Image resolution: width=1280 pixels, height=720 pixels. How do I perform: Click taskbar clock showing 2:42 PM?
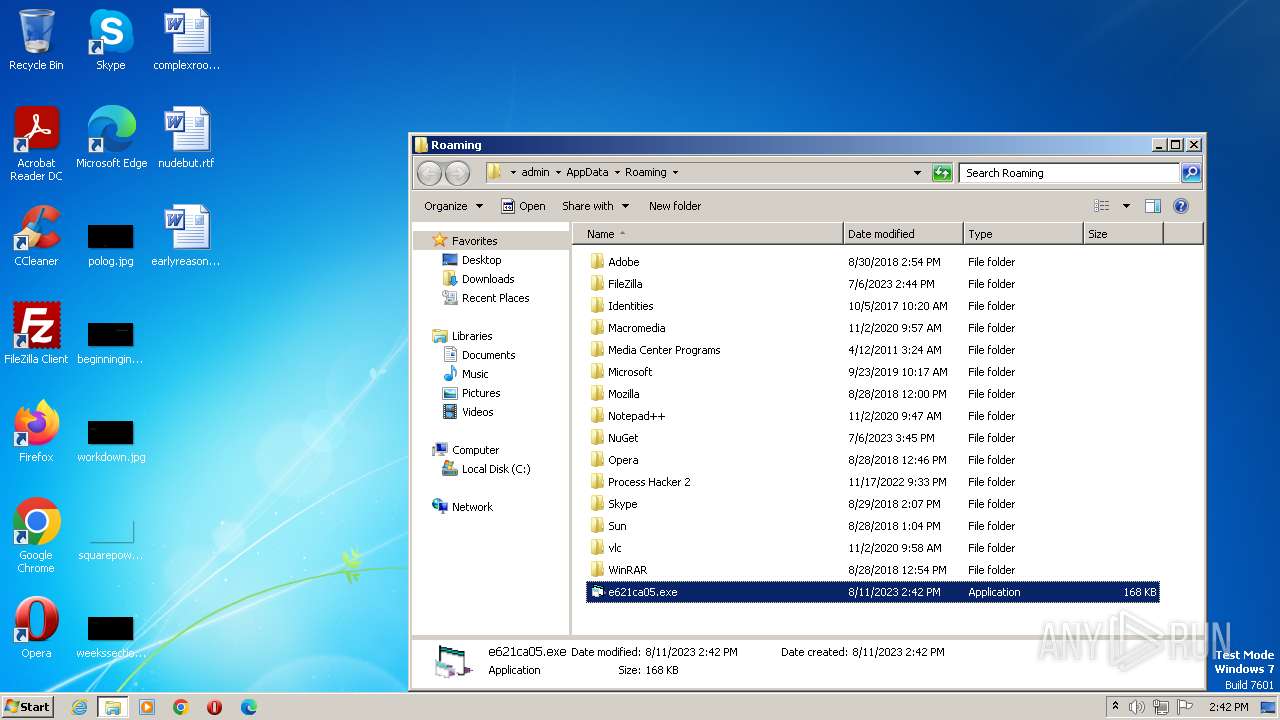coord(1228,707)
